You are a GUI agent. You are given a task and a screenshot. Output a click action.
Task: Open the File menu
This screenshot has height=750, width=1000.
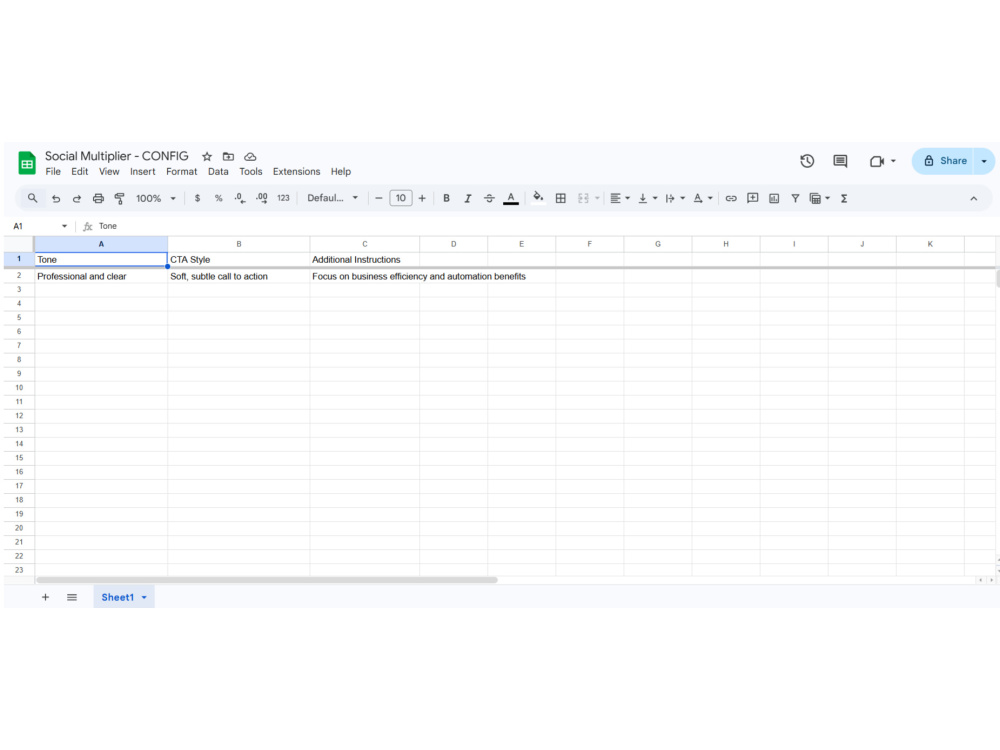[x=53, y=172]
